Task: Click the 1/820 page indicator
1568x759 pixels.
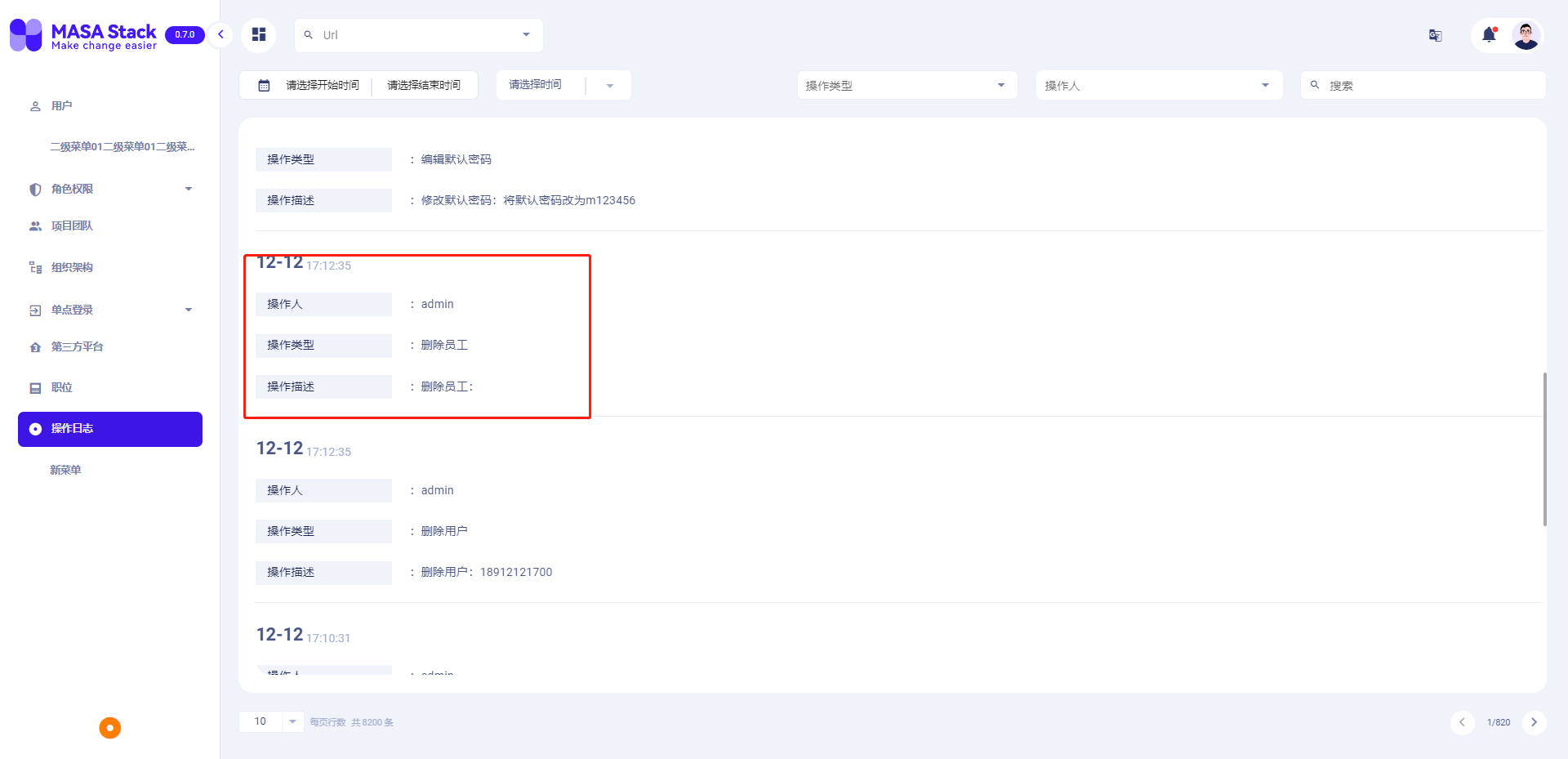Action: (1499, 722)
